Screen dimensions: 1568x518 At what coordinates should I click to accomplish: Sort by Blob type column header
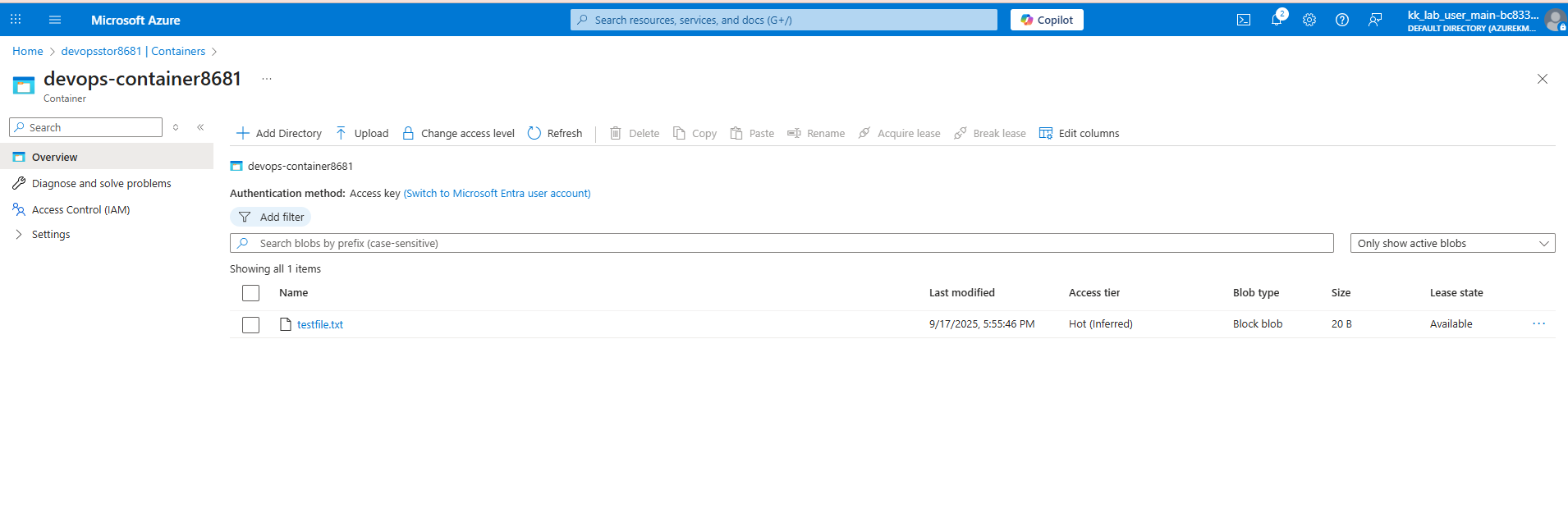coord(1256,292)
